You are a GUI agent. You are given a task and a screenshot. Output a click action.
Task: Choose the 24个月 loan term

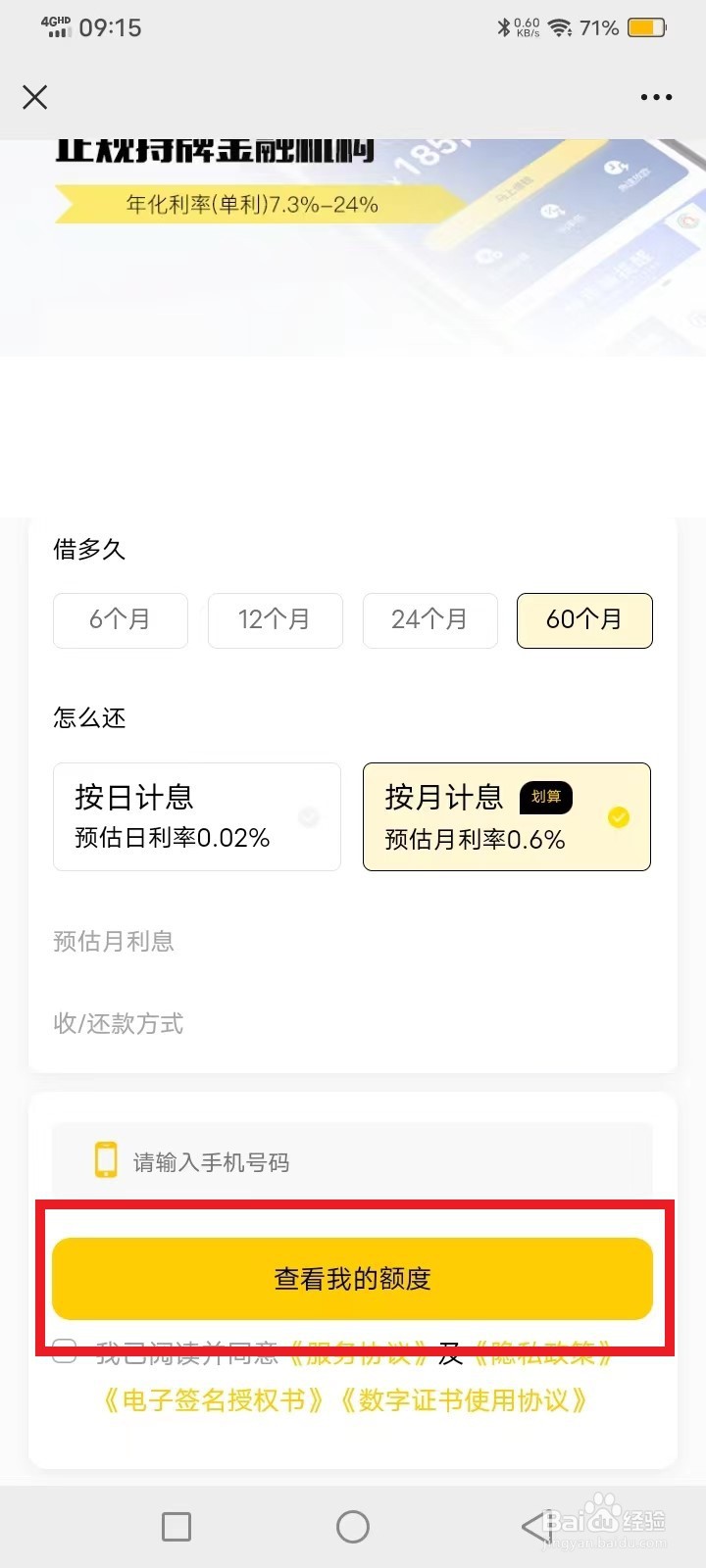430,620
